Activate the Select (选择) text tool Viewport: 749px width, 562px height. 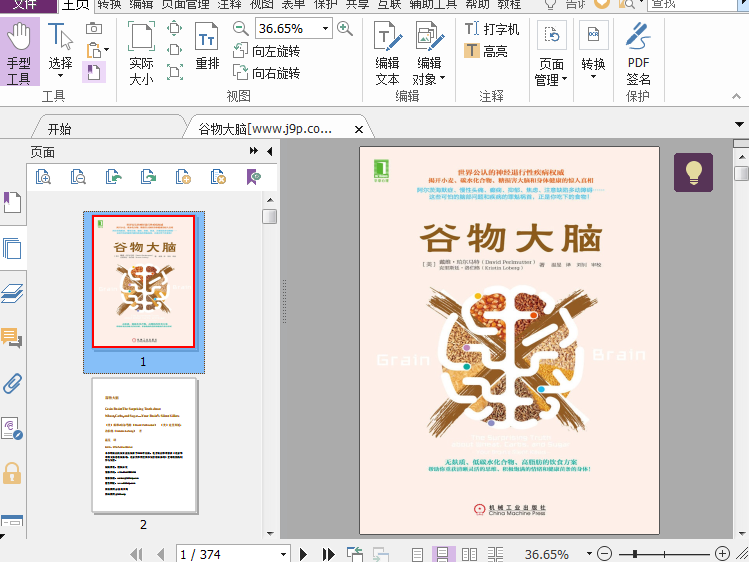(x=60, y=51)
